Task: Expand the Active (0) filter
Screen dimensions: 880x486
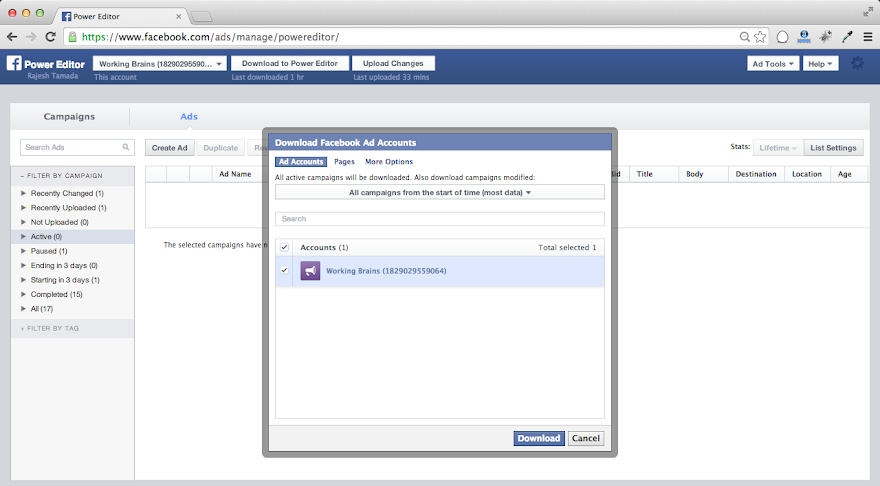Action: coord(23,236)
